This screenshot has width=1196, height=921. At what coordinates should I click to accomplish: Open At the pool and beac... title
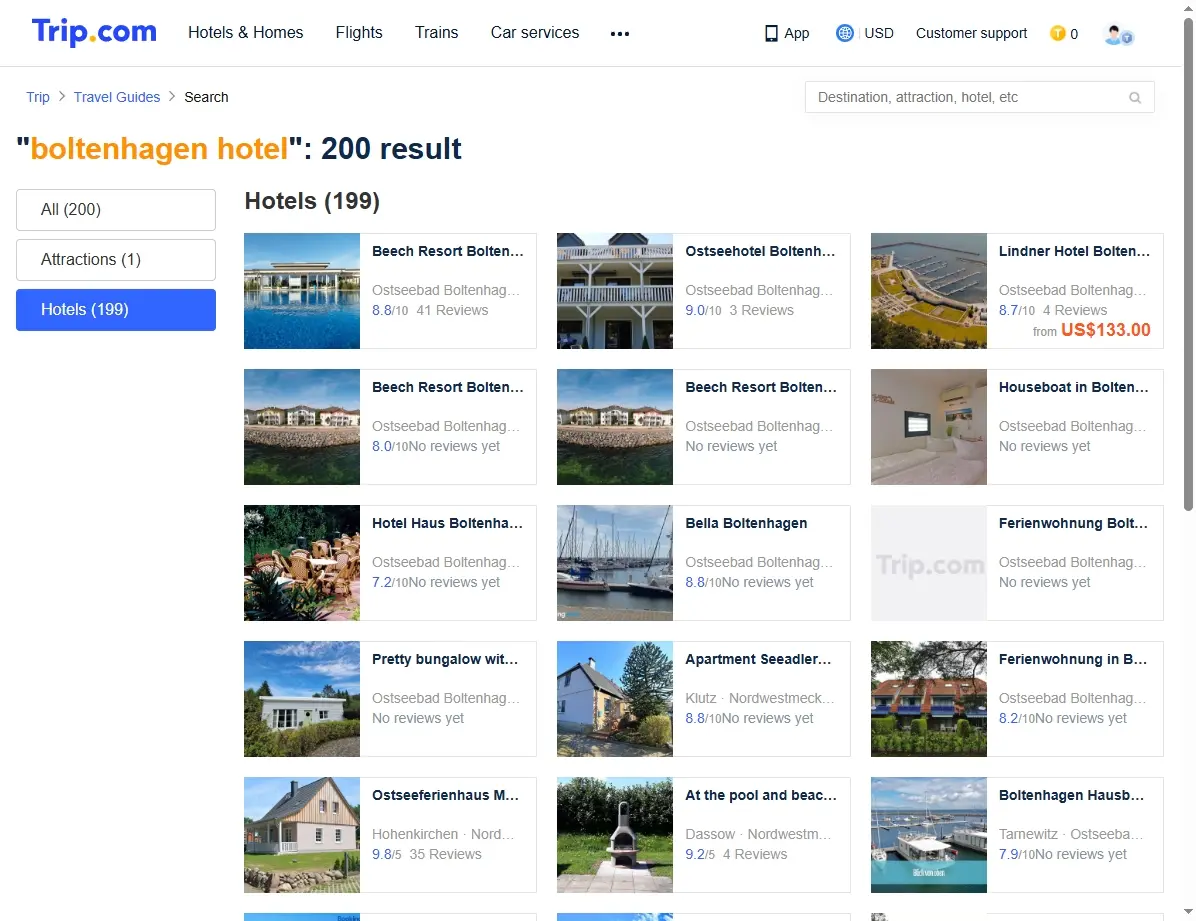click(x=761, y=795)
